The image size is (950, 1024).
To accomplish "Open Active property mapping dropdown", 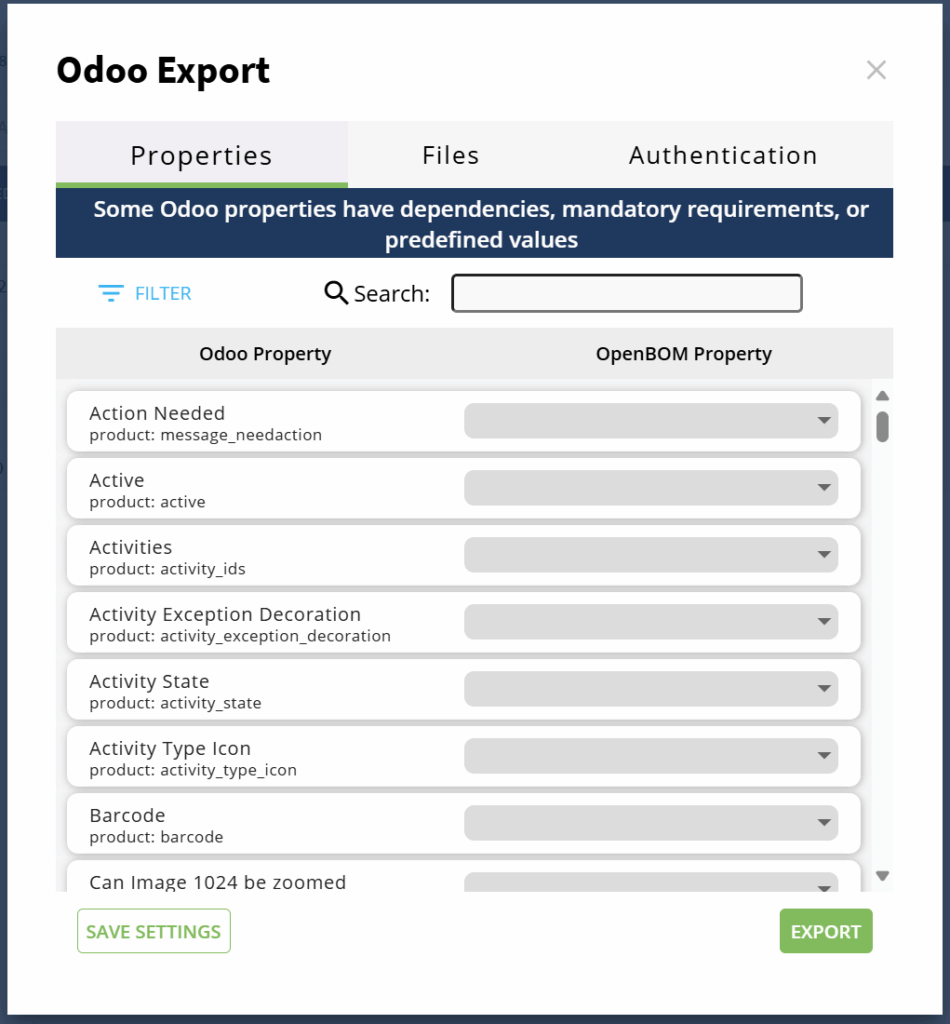I will pos(651,488).
